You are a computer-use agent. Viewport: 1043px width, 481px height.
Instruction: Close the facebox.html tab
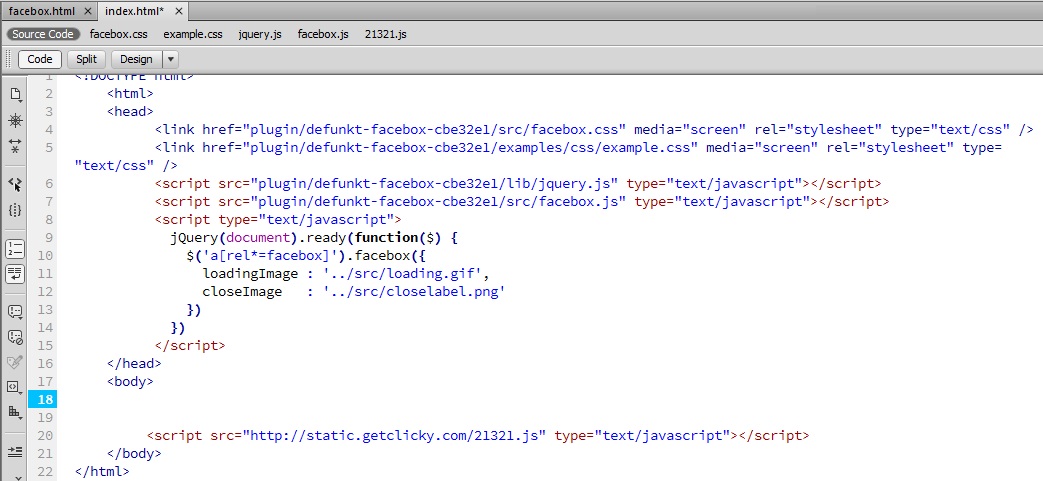click(x=88, y=12)
